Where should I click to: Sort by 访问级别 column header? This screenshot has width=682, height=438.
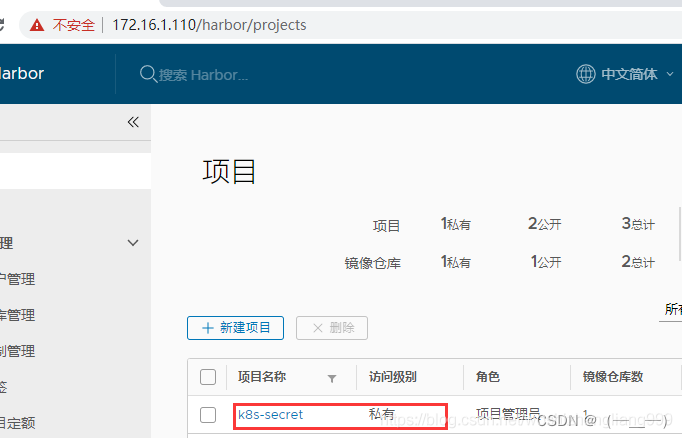(393, 377)
